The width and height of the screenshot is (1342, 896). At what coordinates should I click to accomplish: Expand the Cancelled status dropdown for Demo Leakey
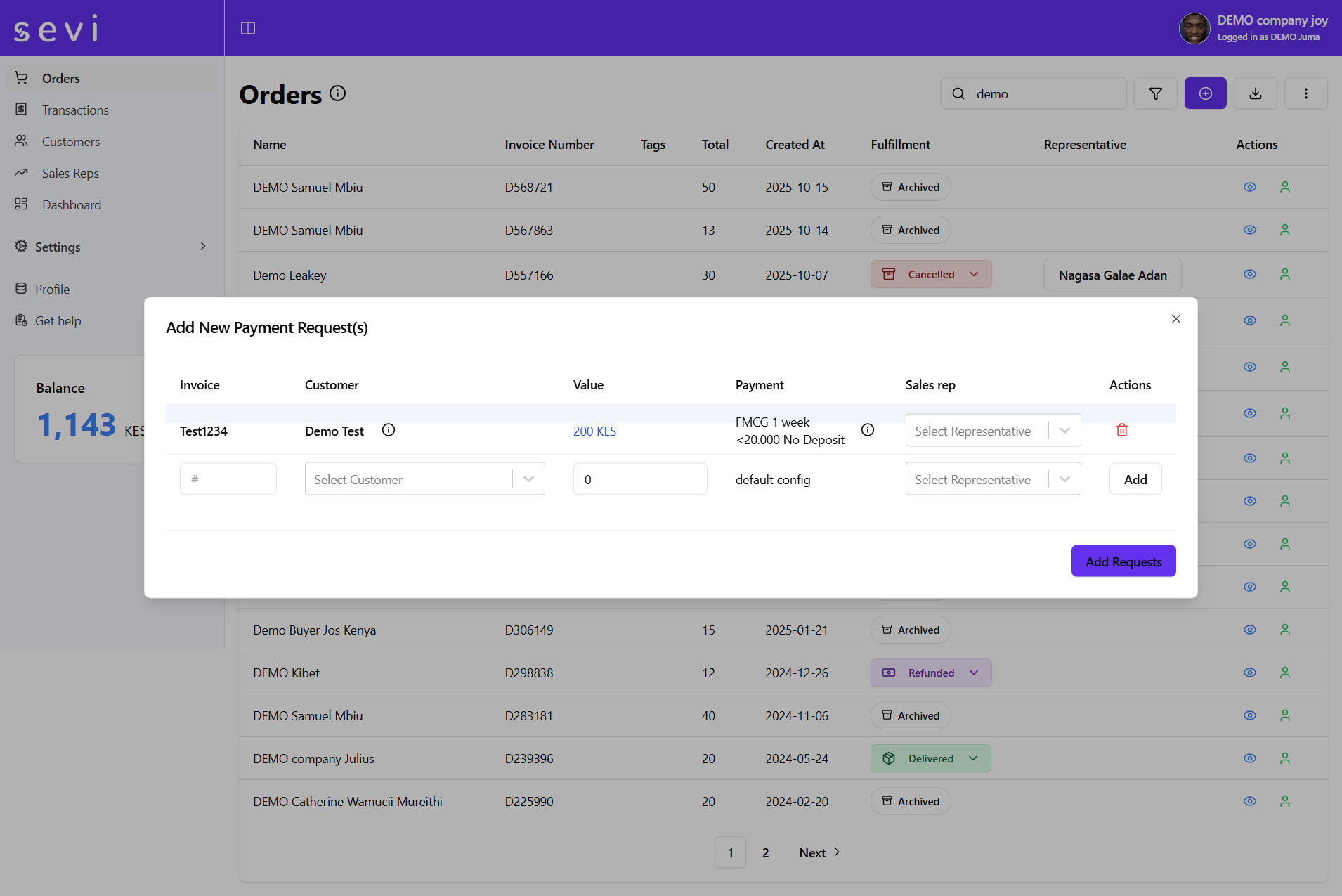point(973,274)
